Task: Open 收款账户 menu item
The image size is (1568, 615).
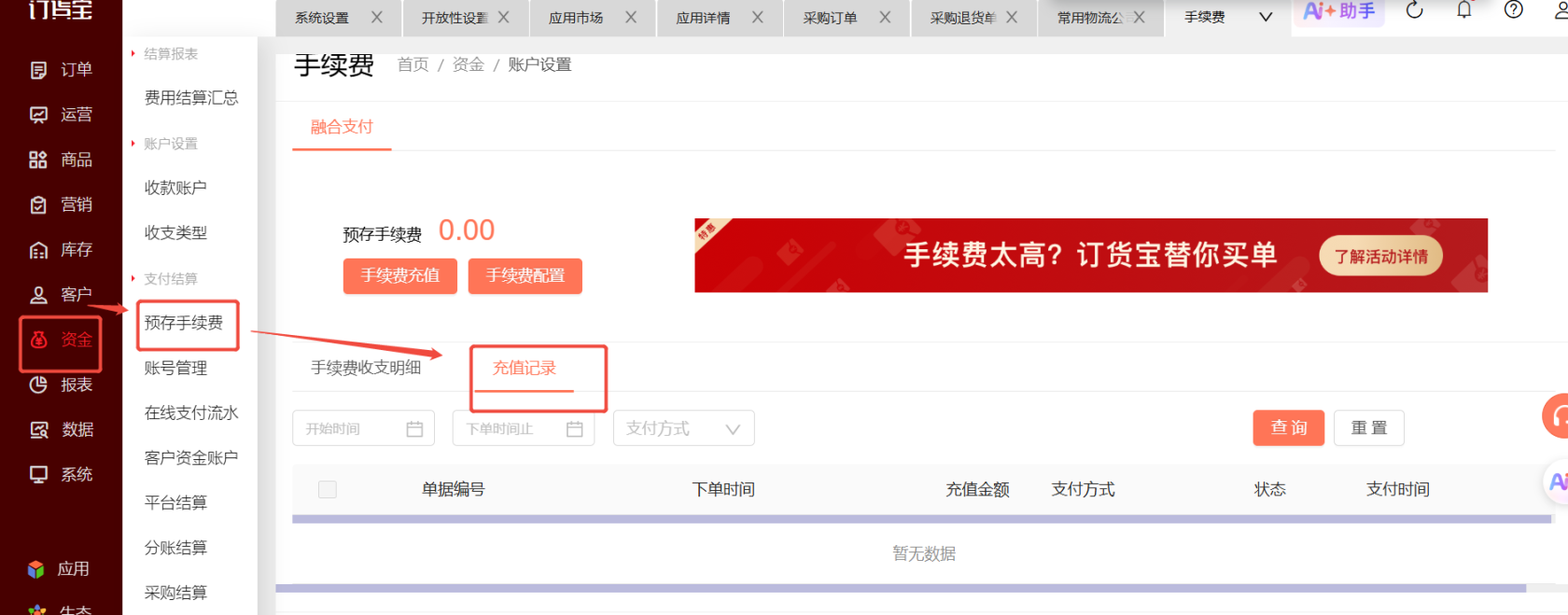Action: (x=175, y=188)
